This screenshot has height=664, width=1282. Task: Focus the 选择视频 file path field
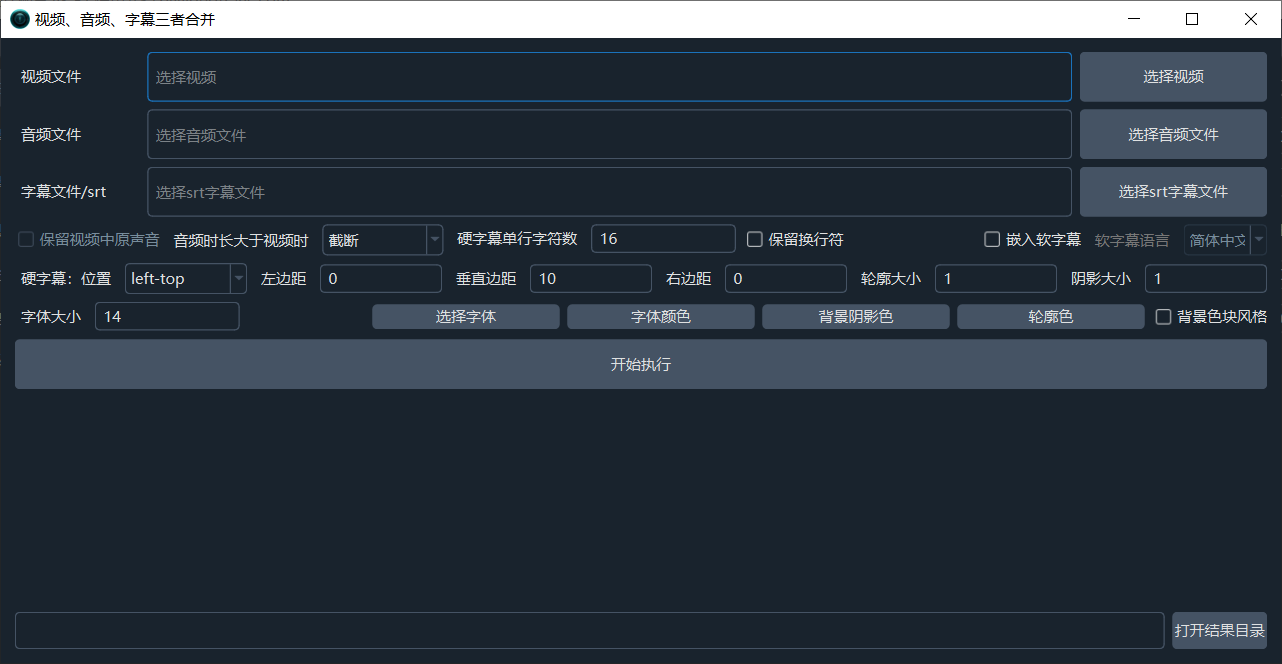[x=609, y=77]
